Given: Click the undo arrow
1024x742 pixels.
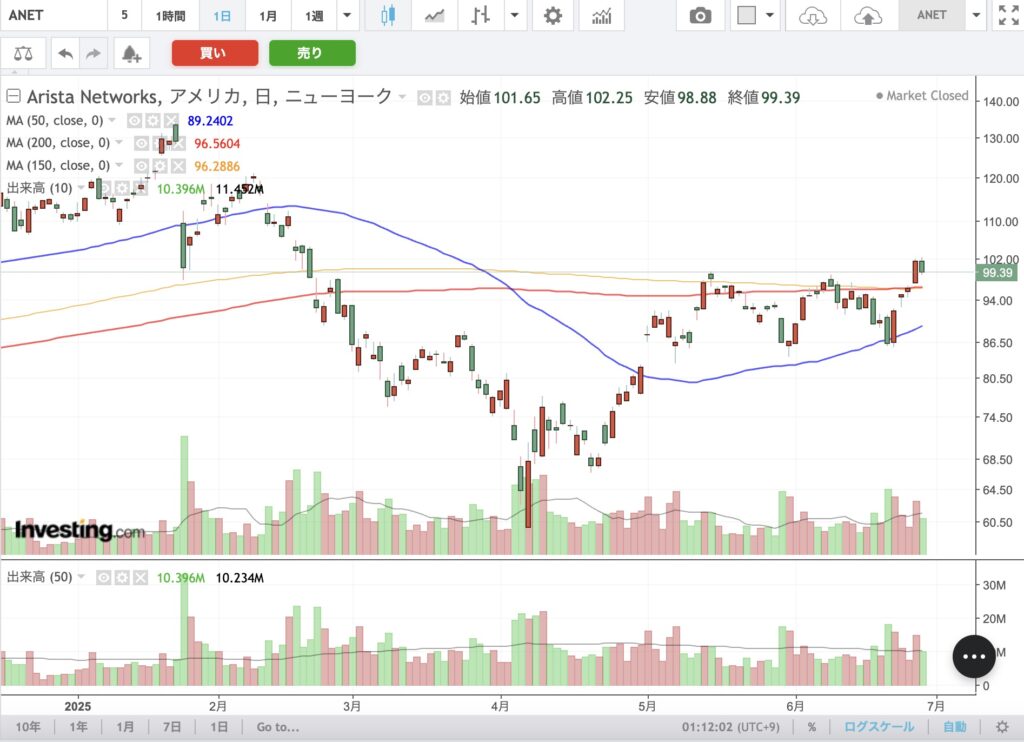Looking at the screenshot, I should coord(65,54).
